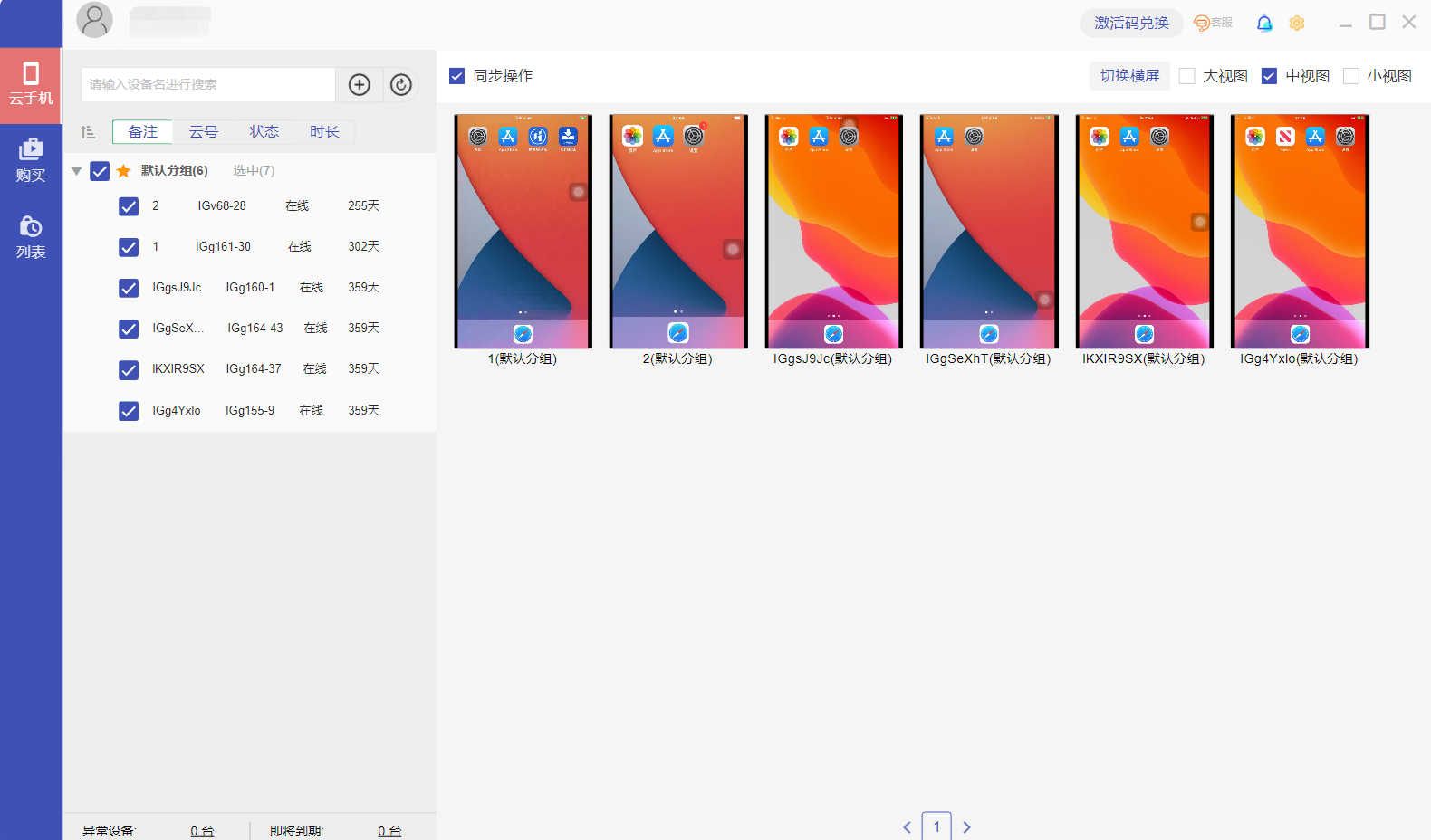
Task: Click the user profile avatar
Action: (94, 20)
